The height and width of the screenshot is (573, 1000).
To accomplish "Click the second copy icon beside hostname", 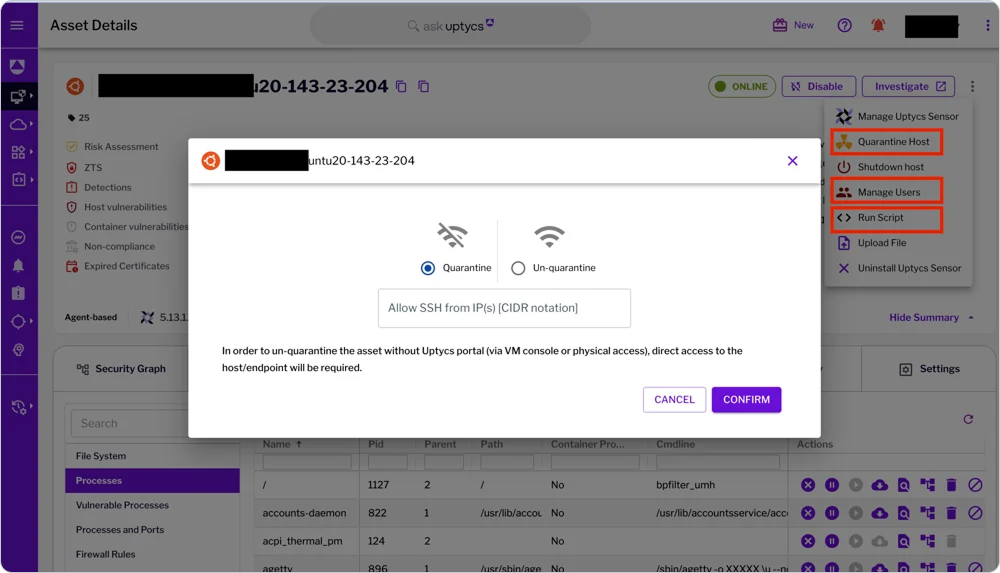I will (x=423, y=86).
